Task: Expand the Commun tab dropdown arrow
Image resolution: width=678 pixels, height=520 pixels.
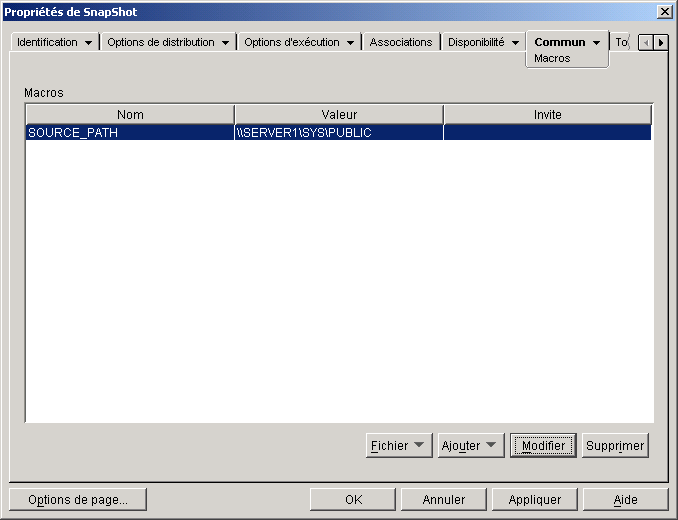Action: coord(597,43)
